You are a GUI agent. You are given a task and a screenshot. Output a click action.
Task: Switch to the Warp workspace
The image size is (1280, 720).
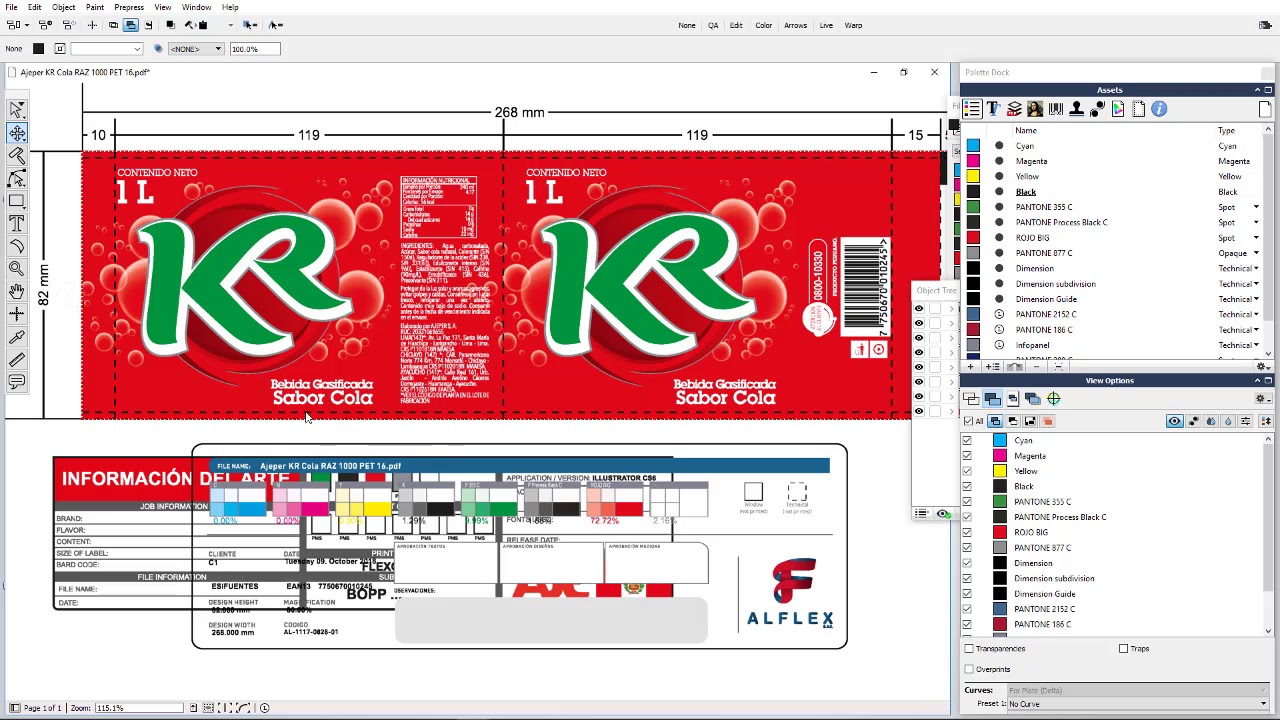coord(853,25)
